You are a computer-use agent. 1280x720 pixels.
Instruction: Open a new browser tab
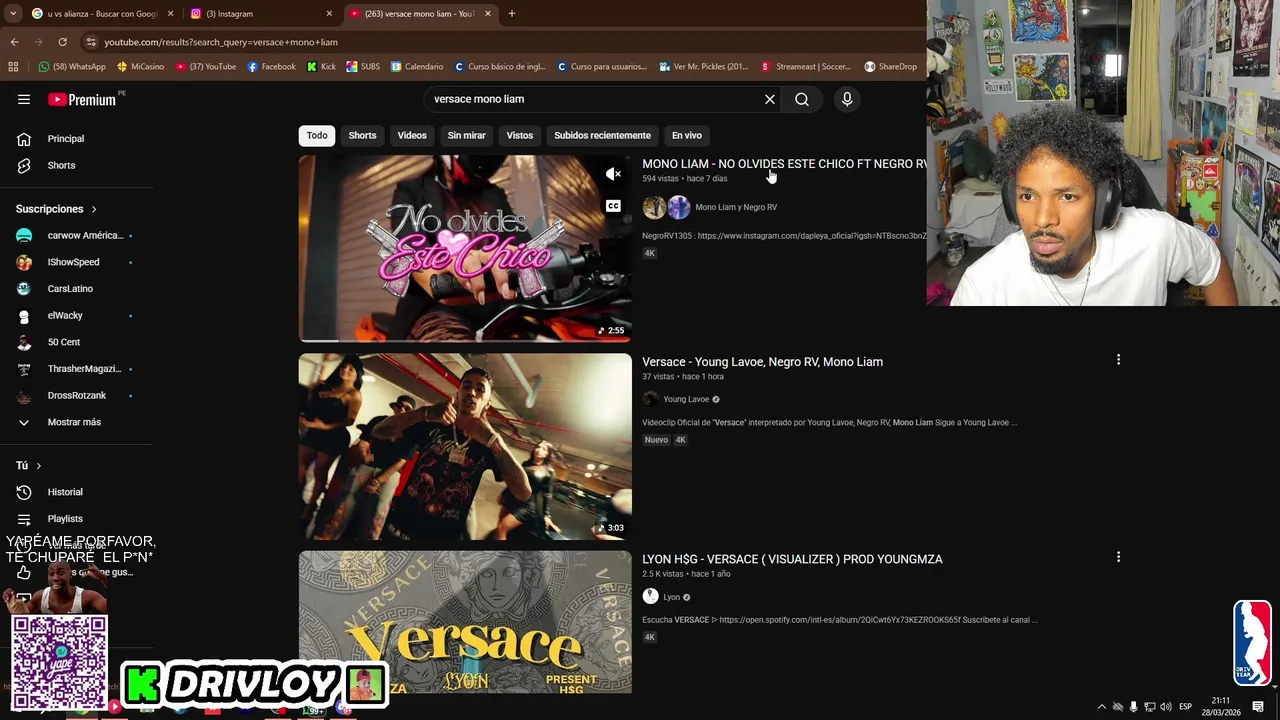pos(511,14)
